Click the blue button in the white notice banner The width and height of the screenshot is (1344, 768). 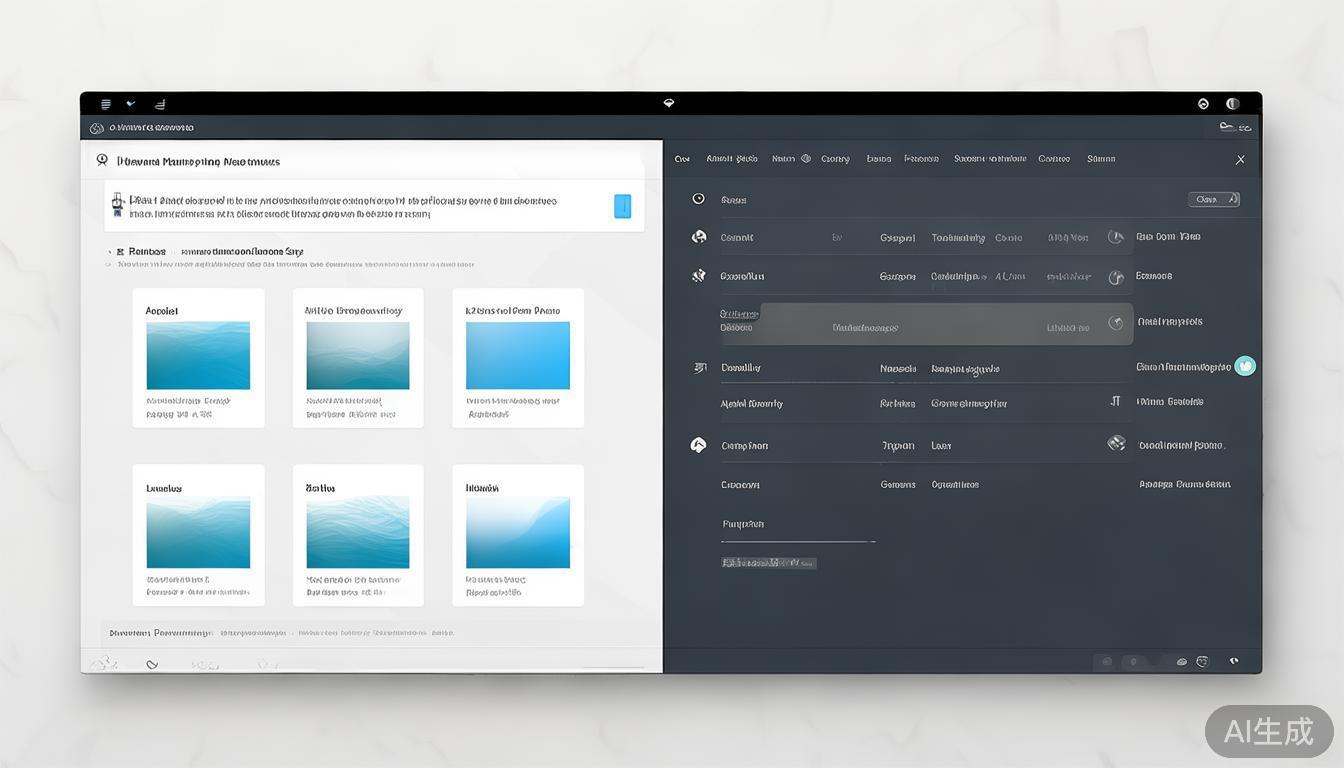pos(622,206)
